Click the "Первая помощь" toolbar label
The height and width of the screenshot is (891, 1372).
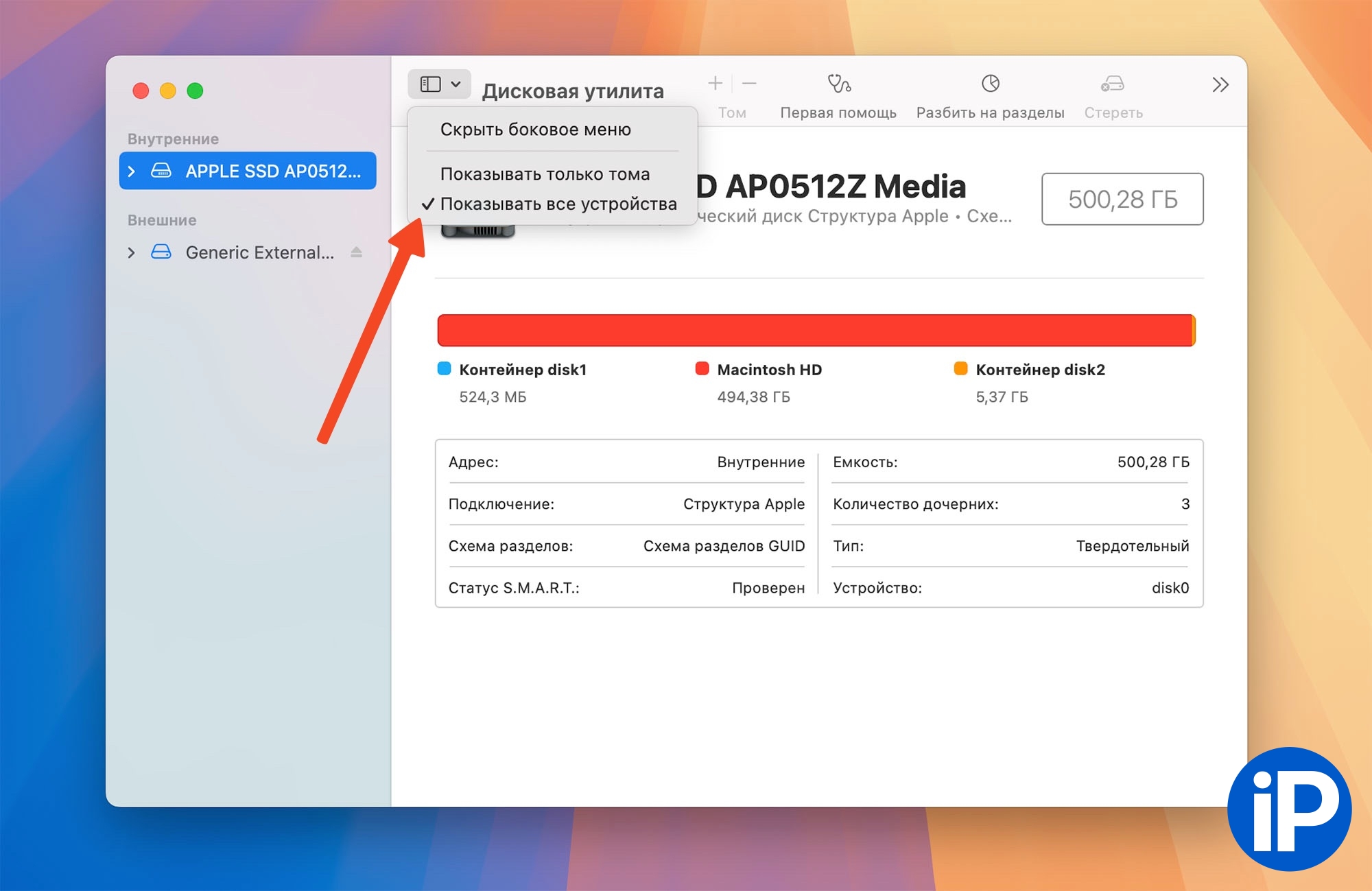(838, 113)
